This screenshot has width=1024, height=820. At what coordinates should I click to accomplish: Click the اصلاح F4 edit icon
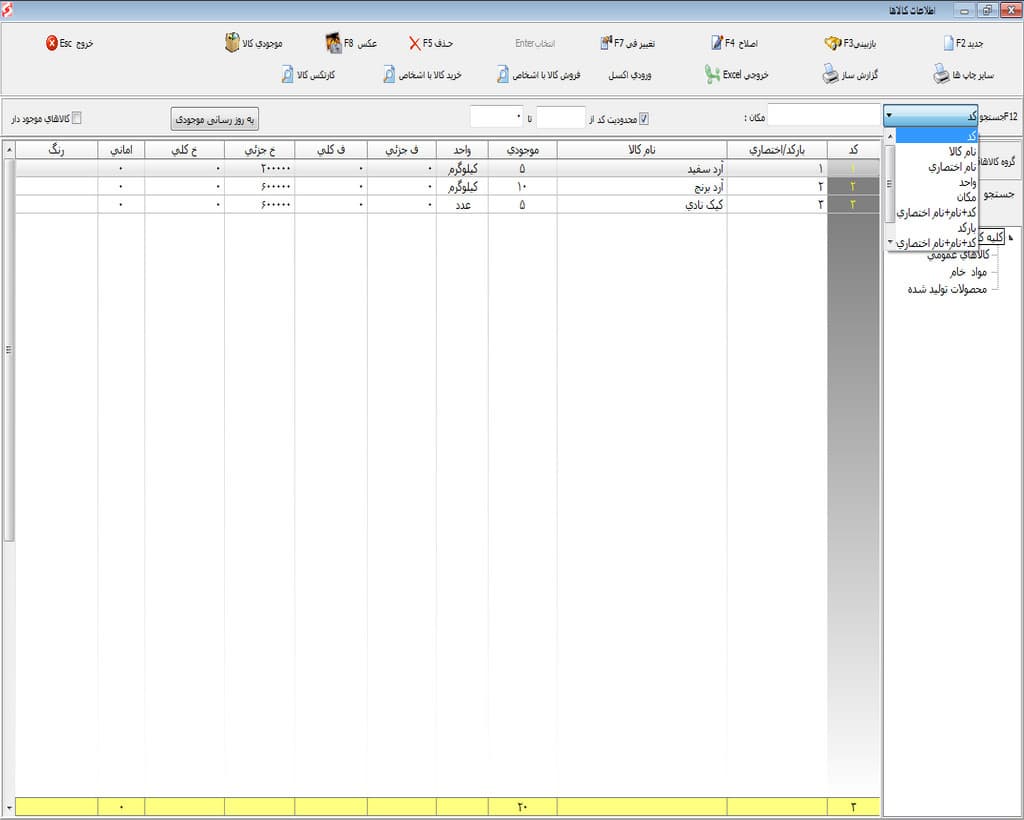click(717, 44)
